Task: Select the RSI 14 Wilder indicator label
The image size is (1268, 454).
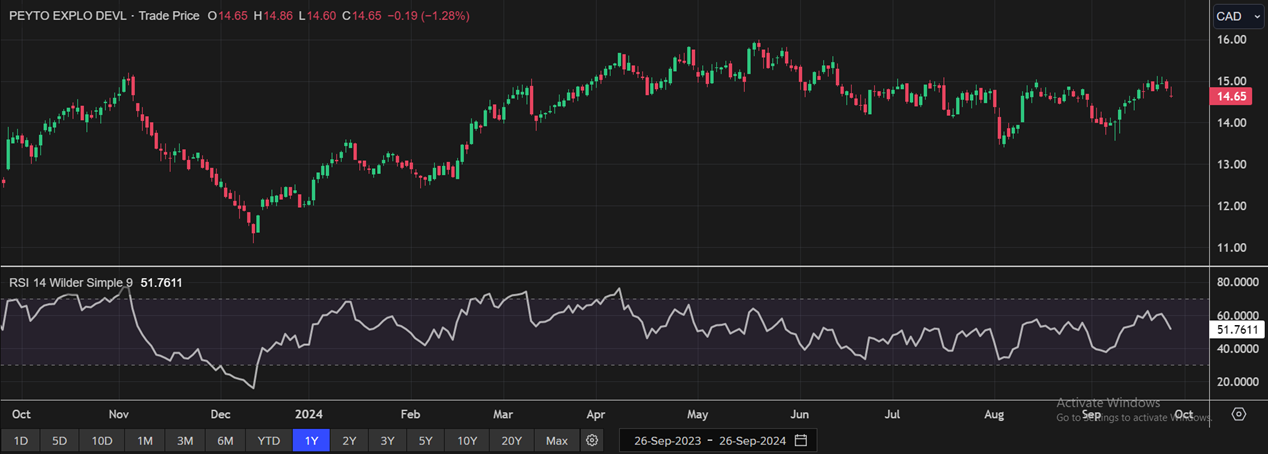Action: pyautogui.click(x=70, y=283)
